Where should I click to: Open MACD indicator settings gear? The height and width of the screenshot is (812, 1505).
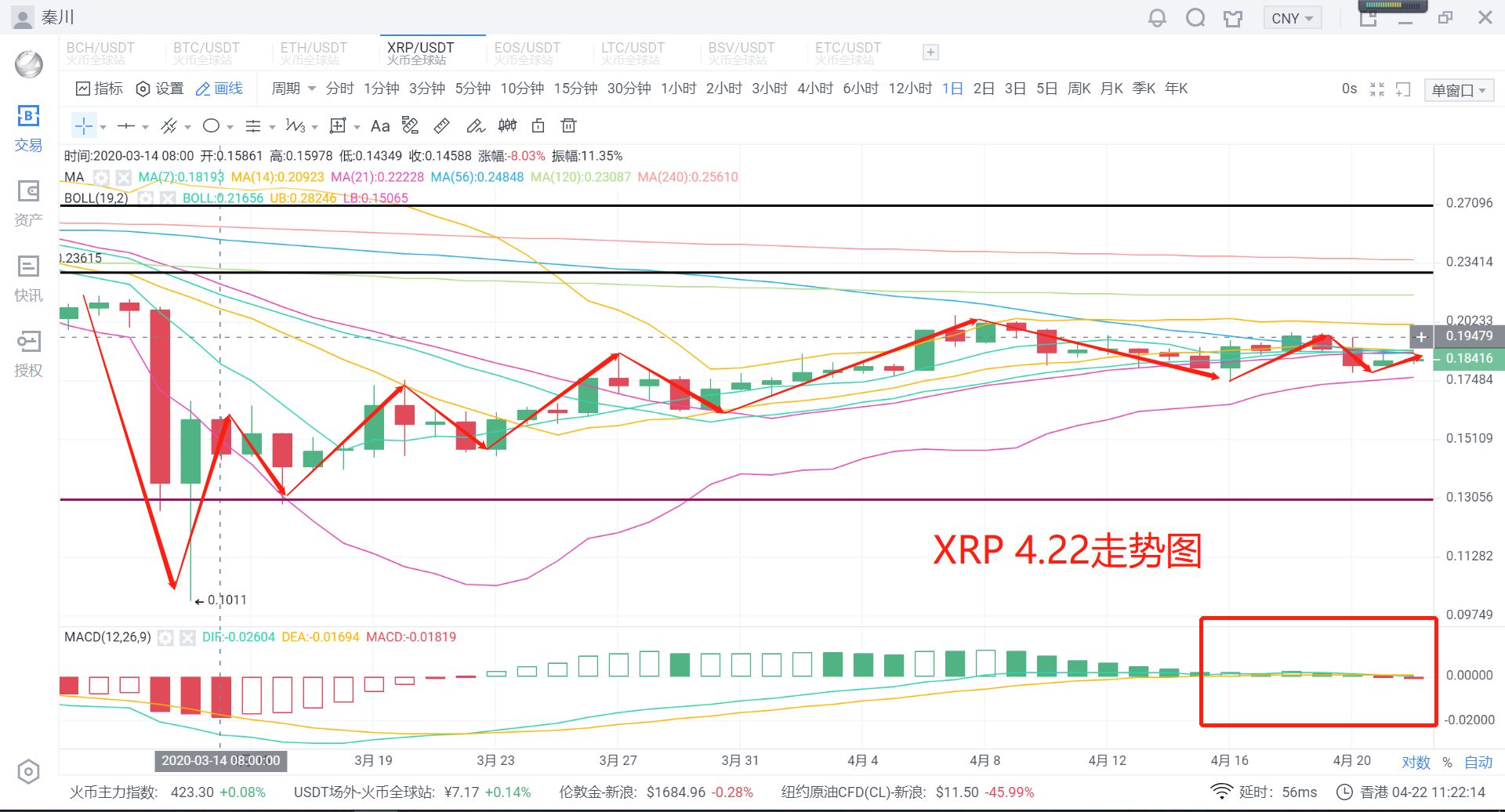[x=165, y=638]
